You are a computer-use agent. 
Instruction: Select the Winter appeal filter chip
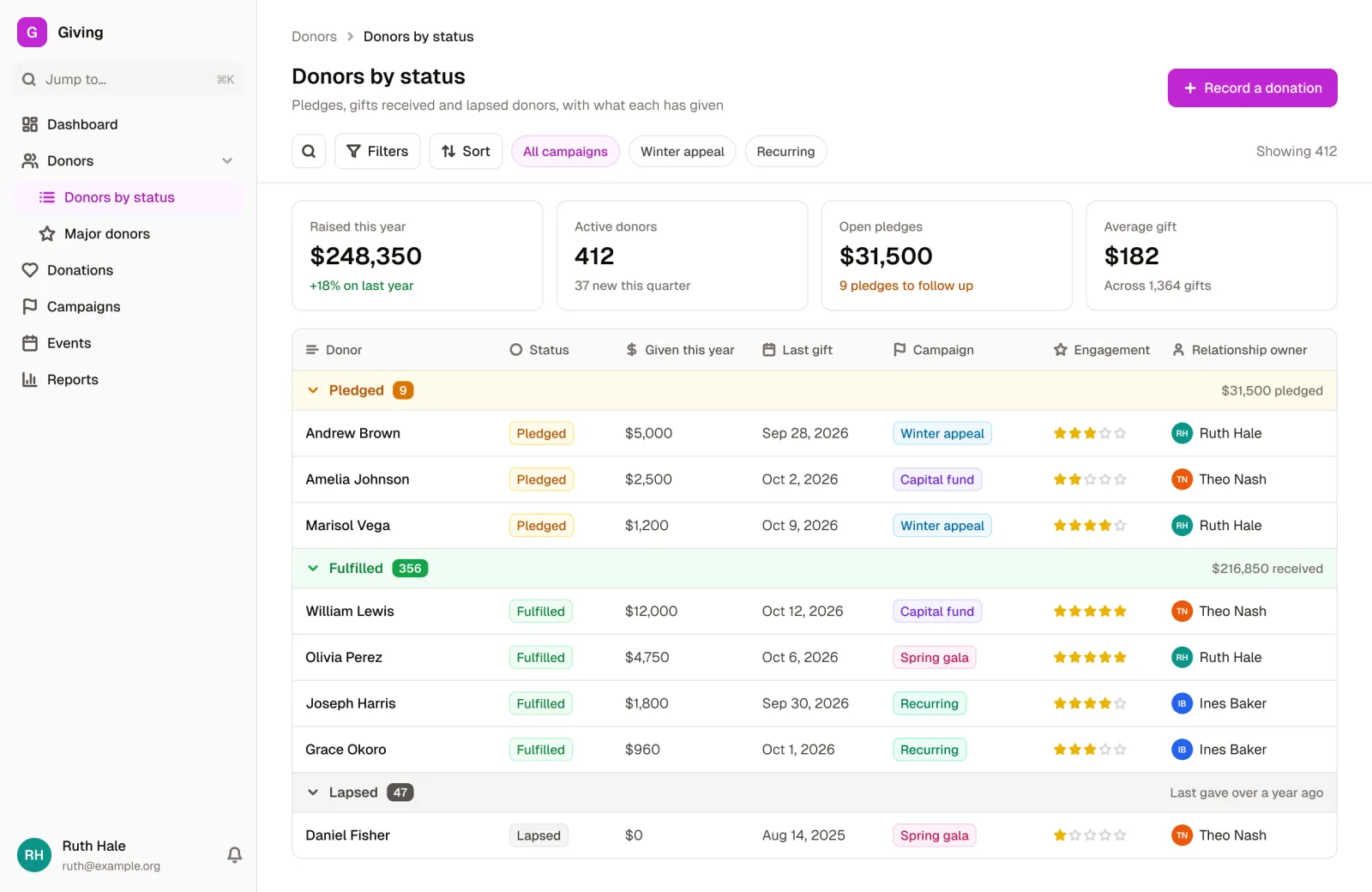click(x=683, y=152)
